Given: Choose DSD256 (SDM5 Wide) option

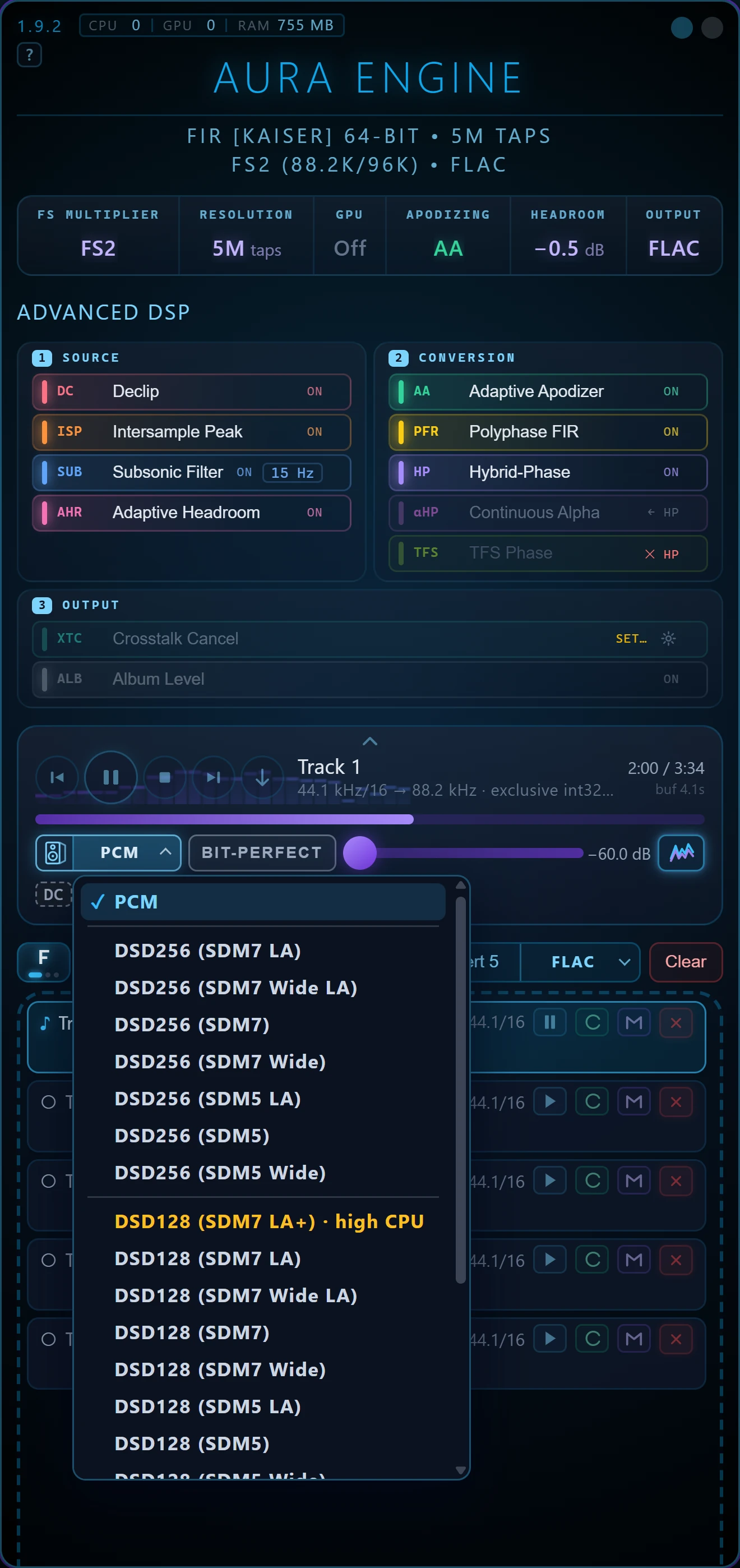Looking at the screenshot, I should pyautogui.click(x=263, y=1173).
